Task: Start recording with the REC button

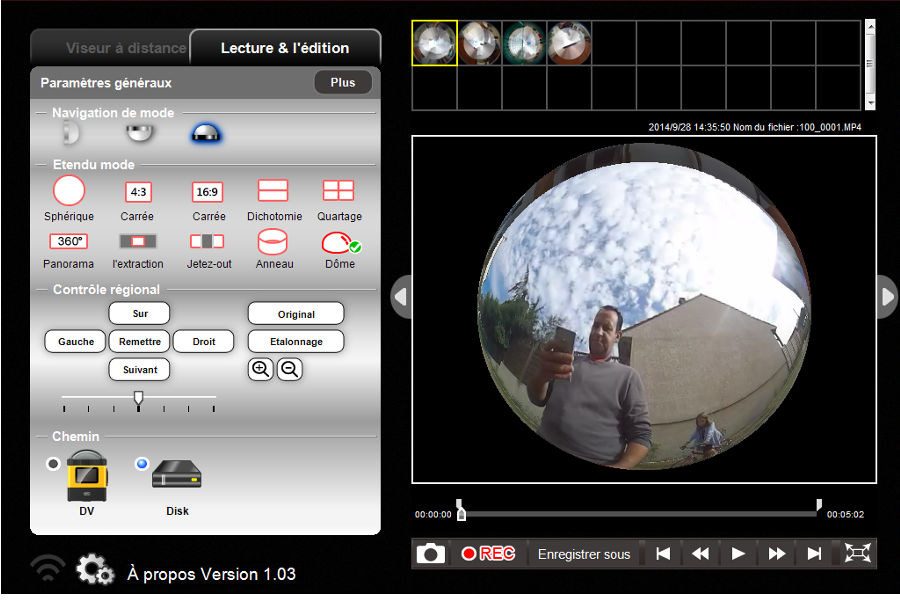Action: pos(488,554)
